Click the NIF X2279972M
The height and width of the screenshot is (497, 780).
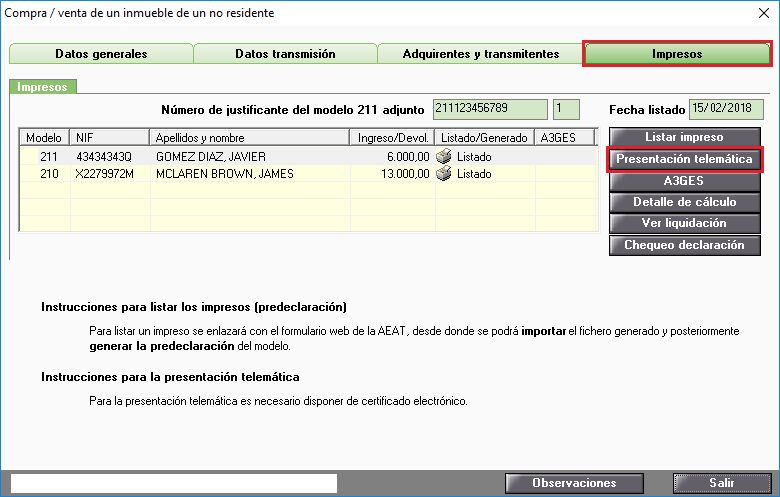click(104, 174)
